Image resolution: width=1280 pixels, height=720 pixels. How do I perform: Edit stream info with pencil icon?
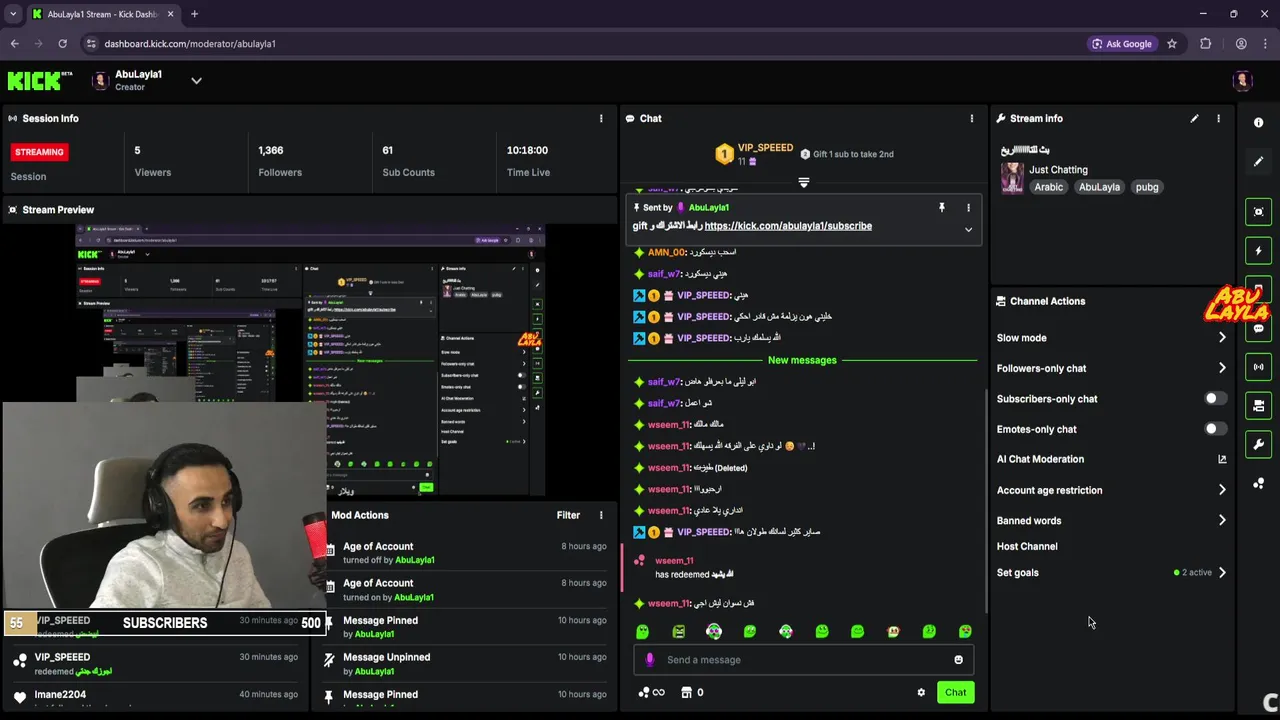[1194, 118]
